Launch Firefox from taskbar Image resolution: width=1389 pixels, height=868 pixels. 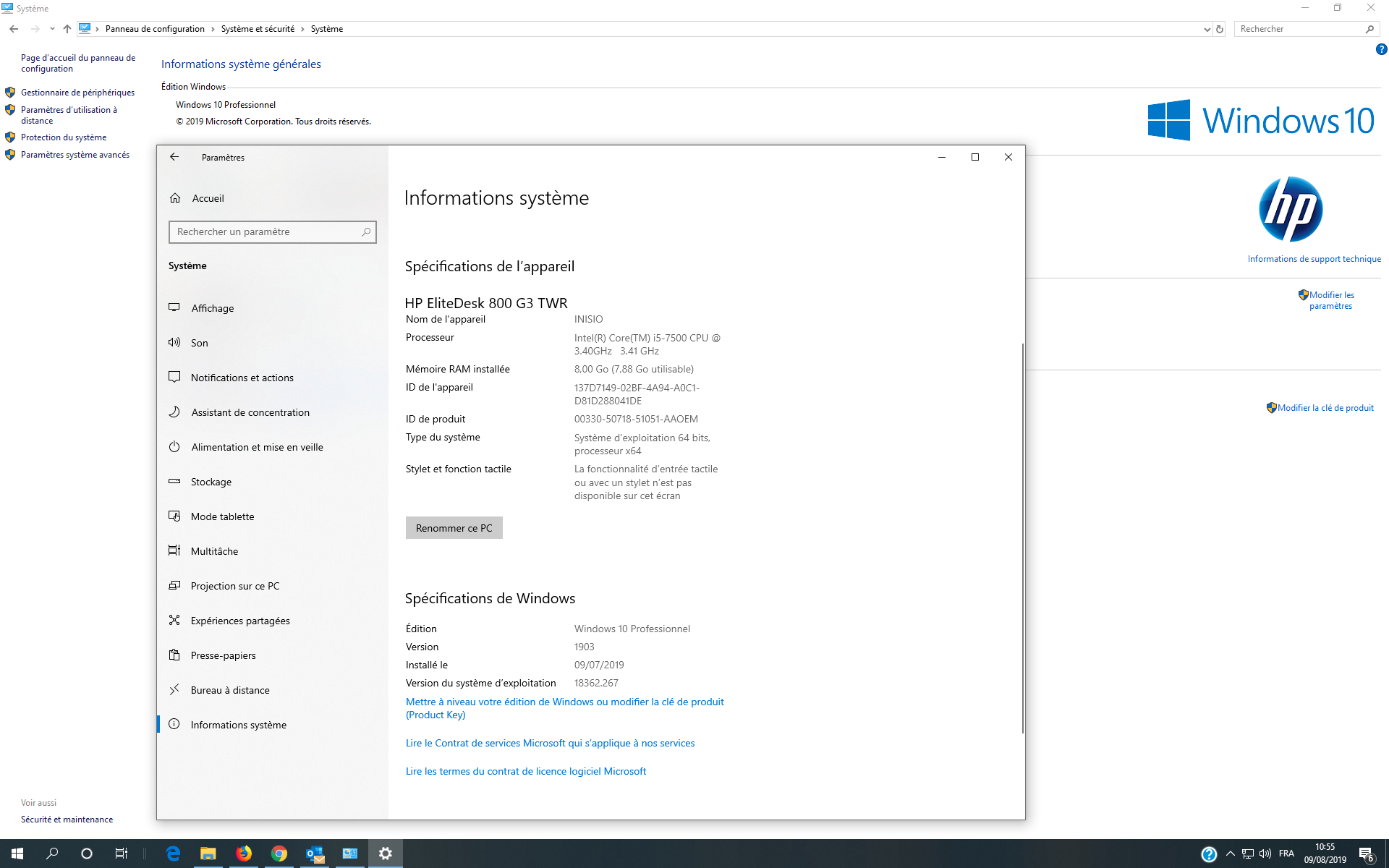click(x=244, y=854)
